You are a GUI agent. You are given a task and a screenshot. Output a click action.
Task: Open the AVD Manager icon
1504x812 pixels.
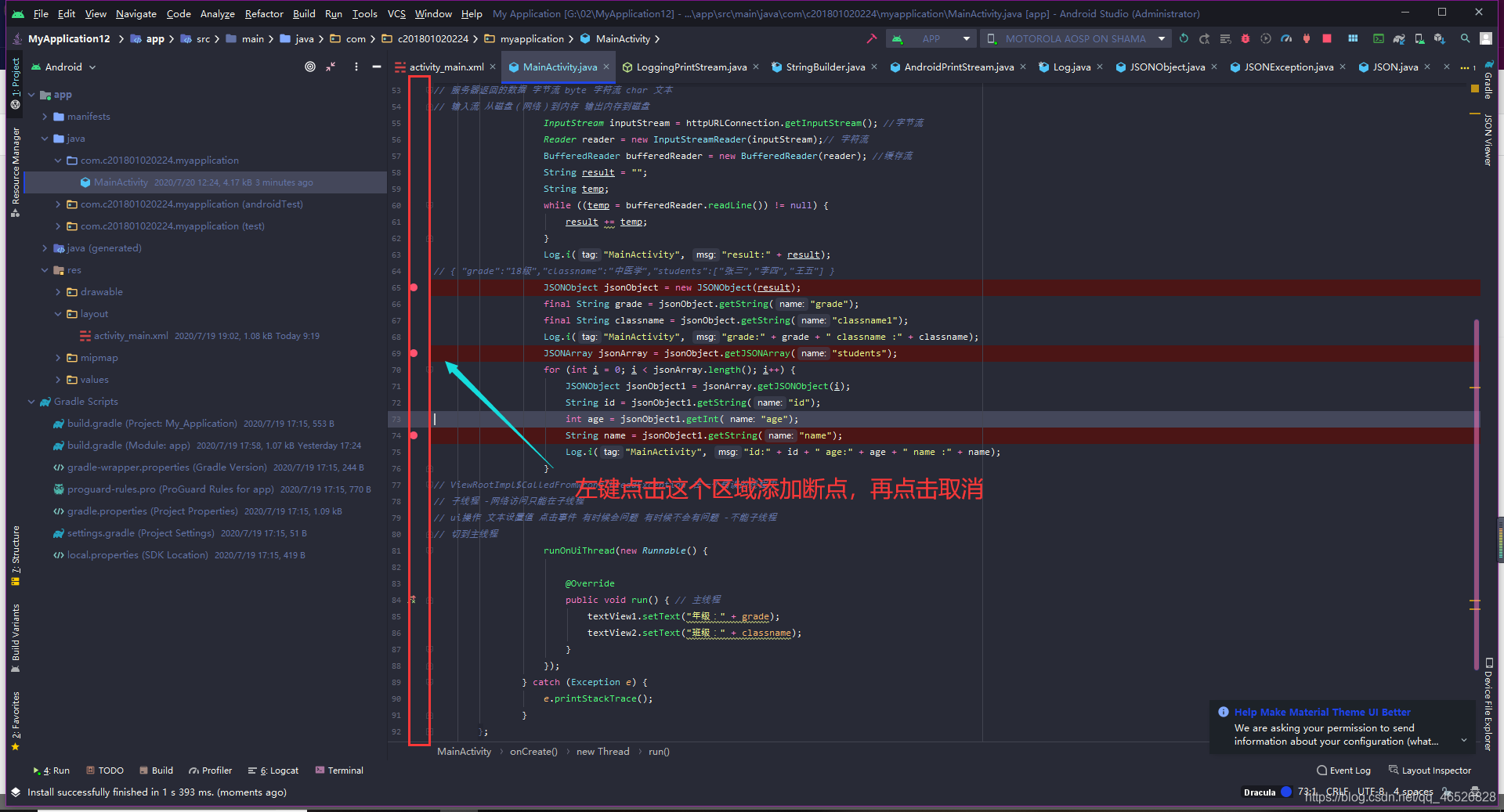(x=1419, y=38)
